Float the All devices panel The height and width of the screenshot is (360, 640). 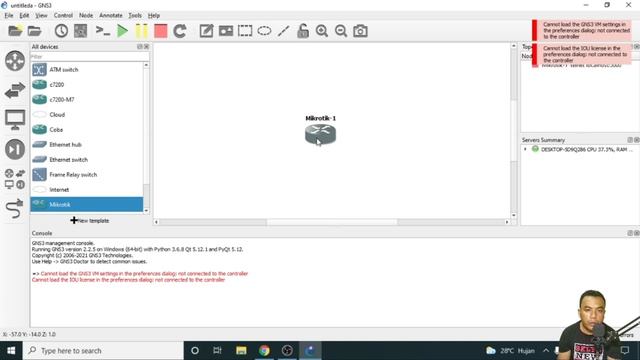140,47
